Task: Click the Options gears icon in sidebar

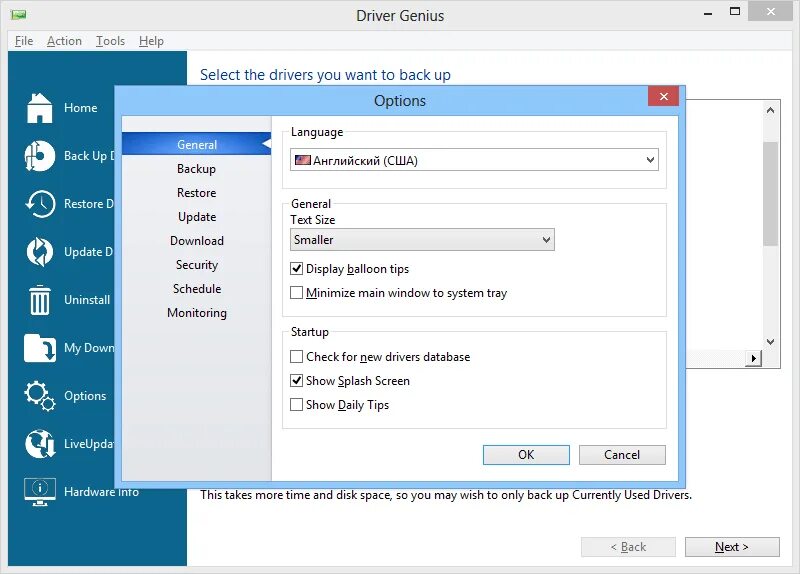Action: pyautogui.click(x=39, y=396)
